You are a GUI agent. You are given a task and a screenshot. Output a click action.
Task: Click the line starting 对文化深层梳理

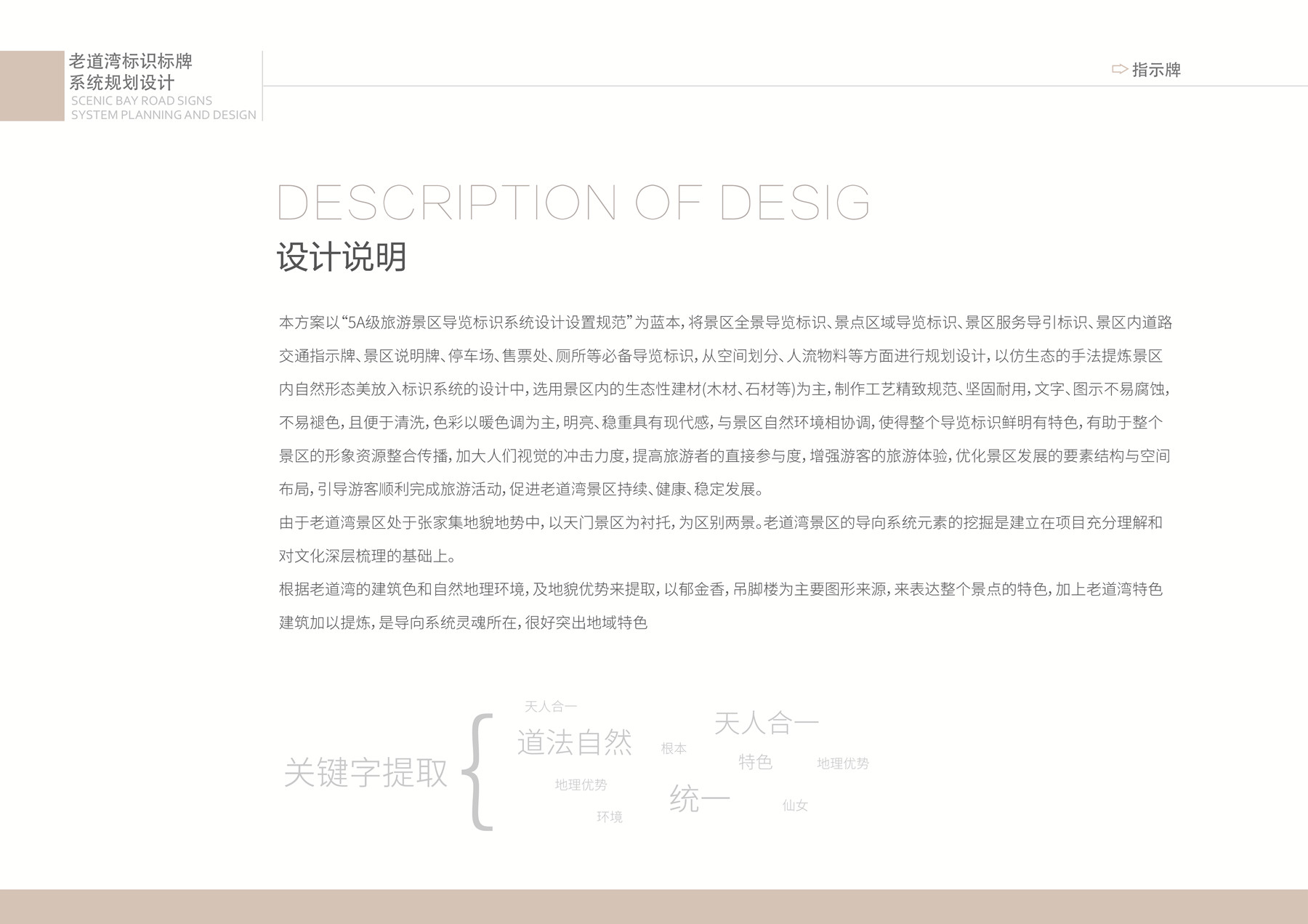368,556
